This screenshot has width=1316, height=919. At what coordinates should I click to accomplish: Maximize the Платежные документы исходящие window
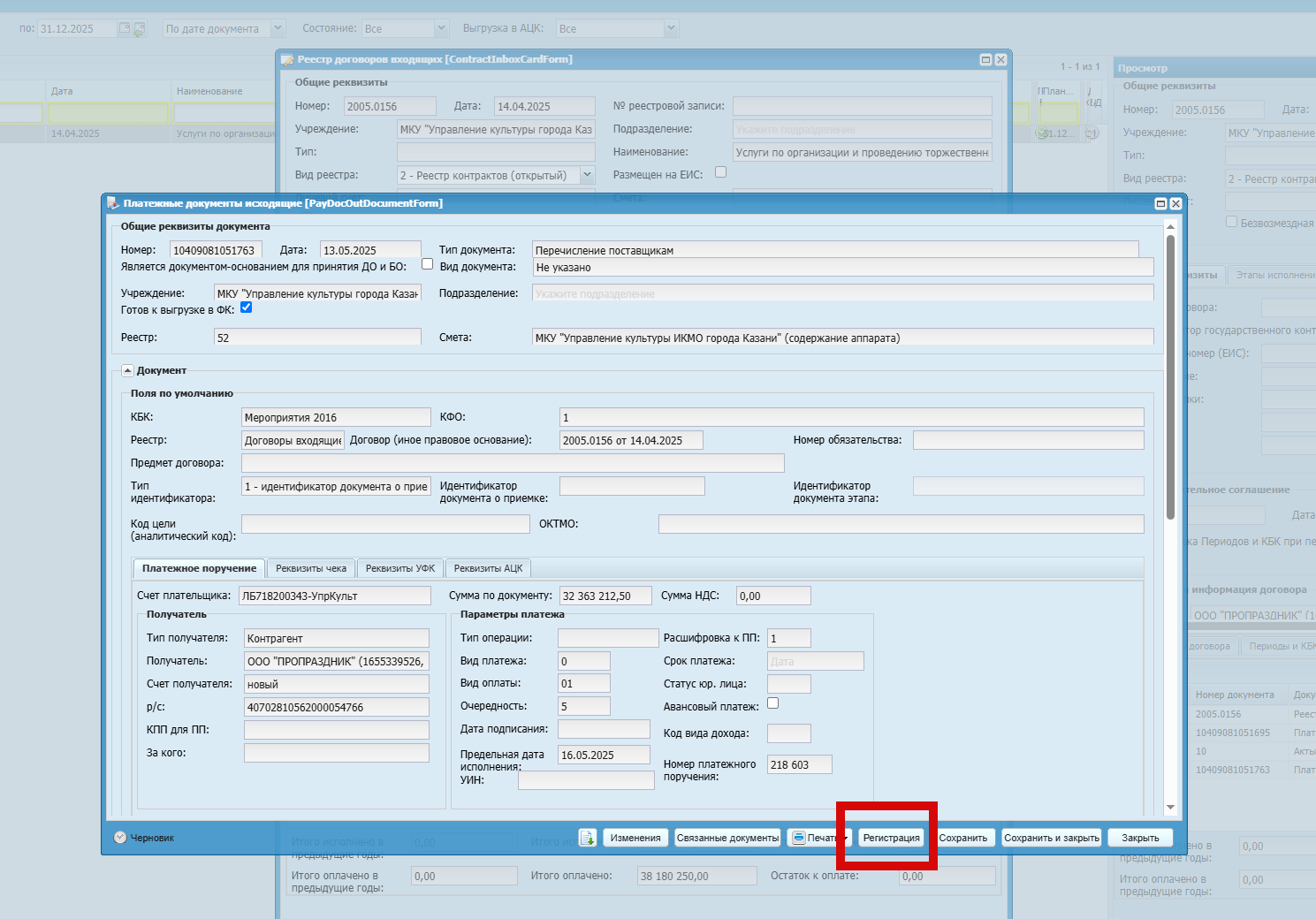coord(1161,203)
